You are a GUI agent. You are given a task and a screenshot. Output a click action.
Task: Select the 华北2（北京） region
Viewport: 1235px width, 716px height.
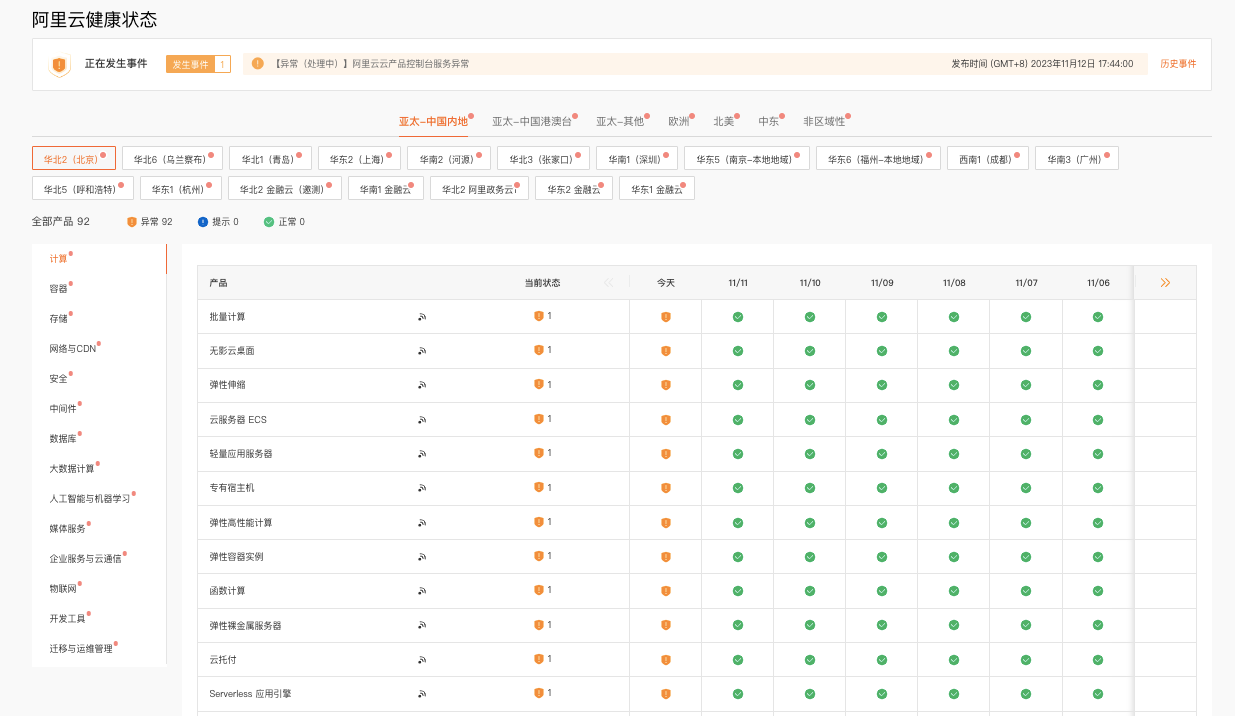[x=74, y=159]
